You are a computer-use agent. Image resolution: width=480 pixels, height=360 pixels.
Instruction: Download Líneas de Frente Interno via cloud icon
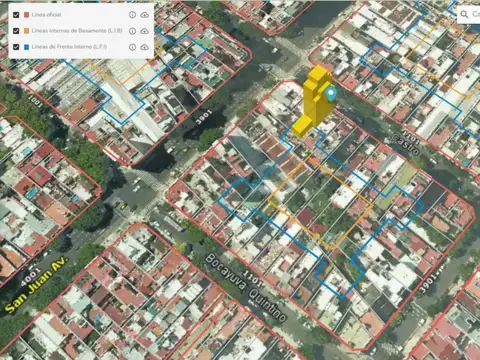pyautogui.click(x=144, y=47)
